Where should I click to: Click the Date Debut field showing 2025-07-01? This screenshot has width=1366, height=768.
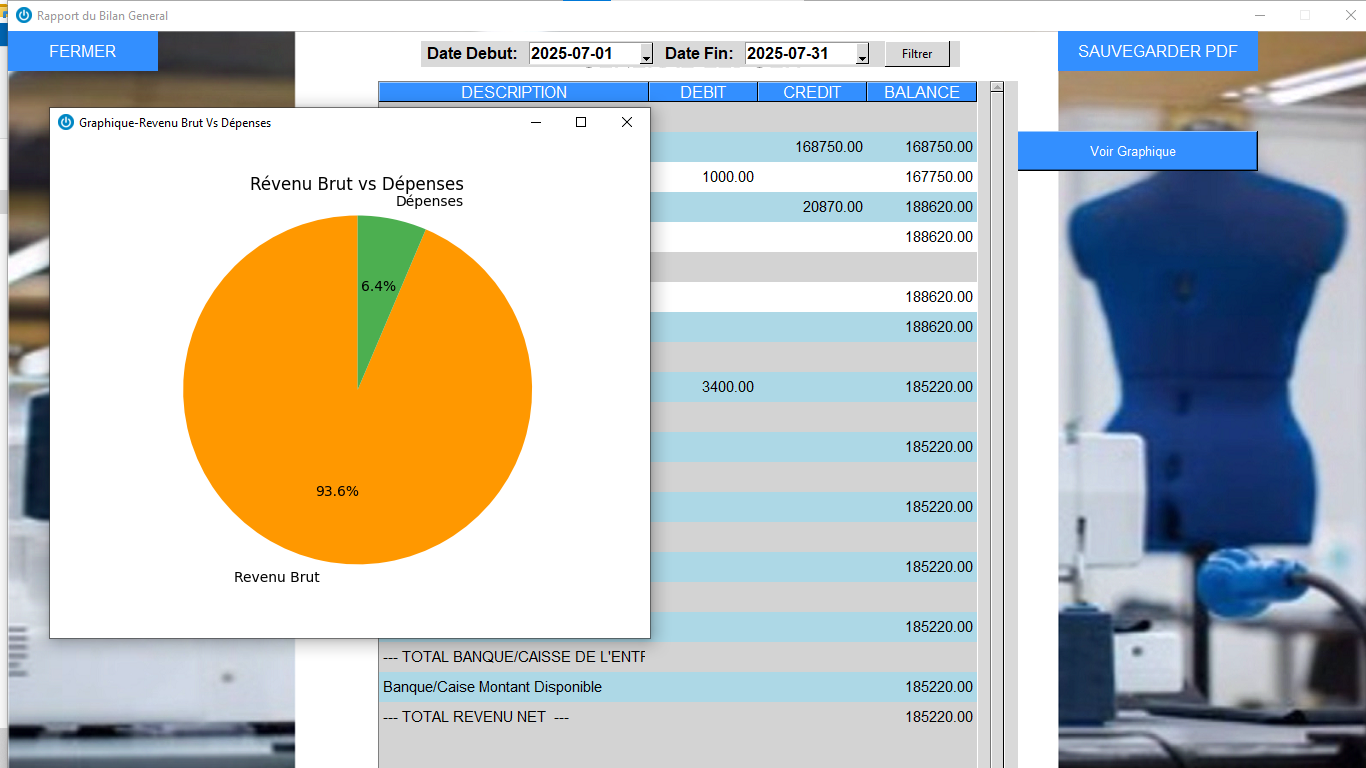[583, 54]
